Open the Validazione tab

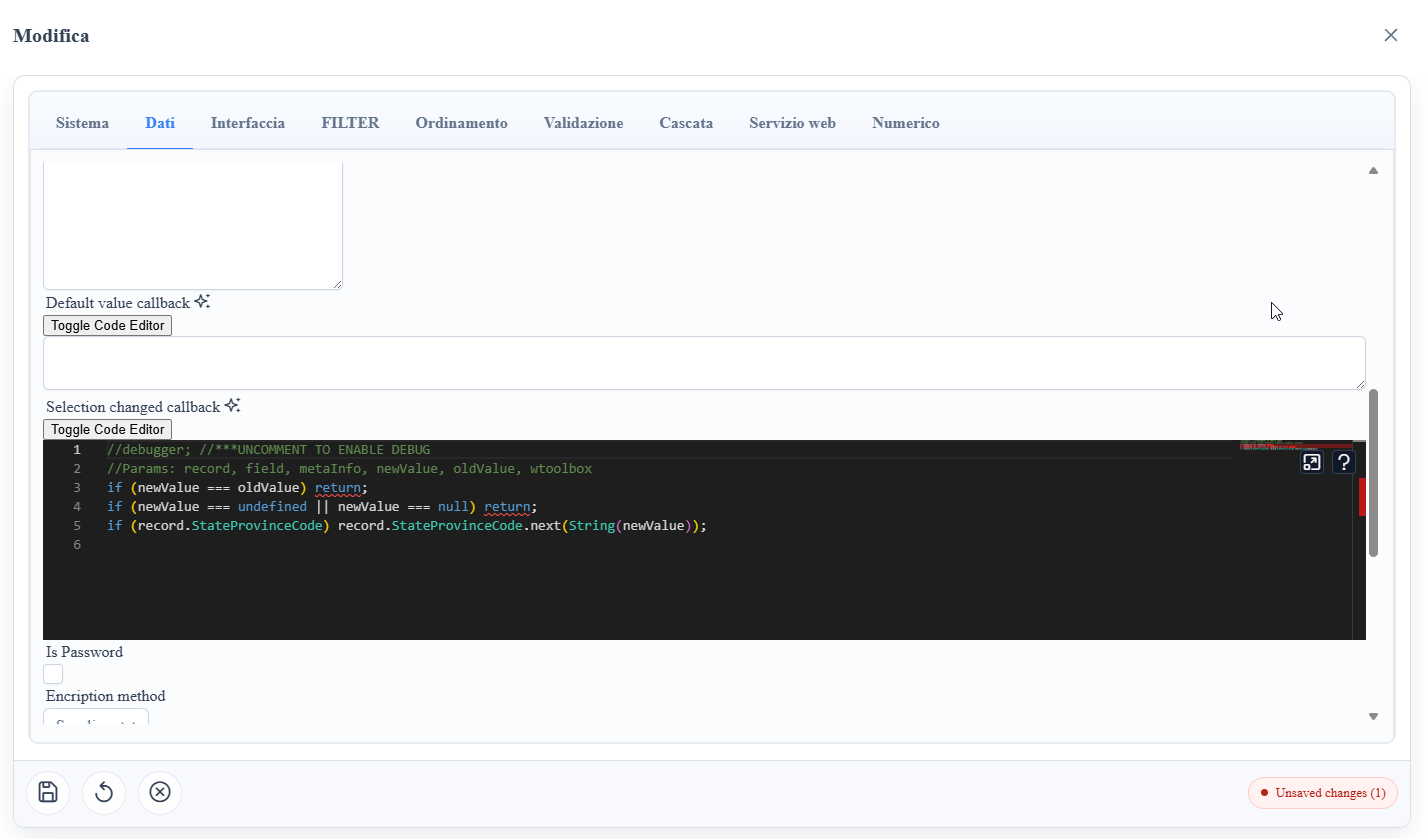pyautogui.click(x=584, y=123)
